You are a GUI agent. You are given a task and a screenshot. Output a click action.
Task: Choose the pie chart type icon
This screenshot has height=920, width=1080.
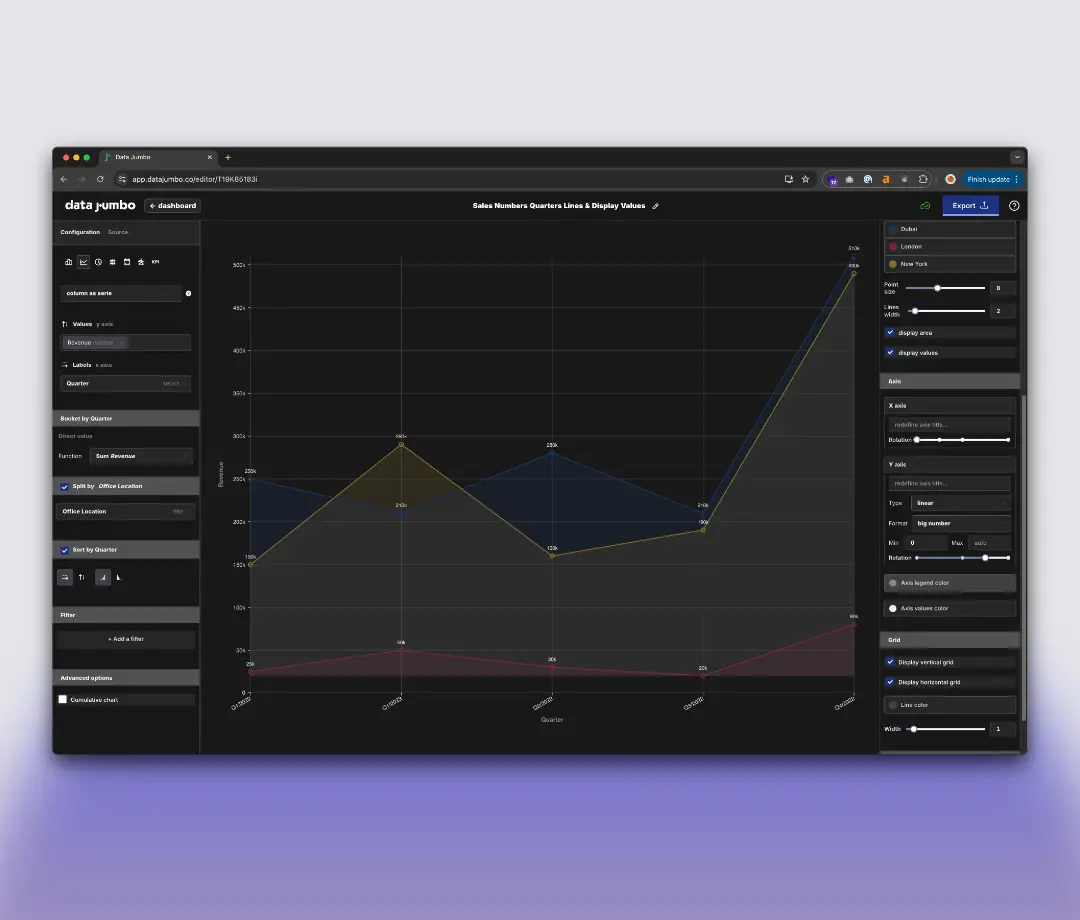[98, 262]
